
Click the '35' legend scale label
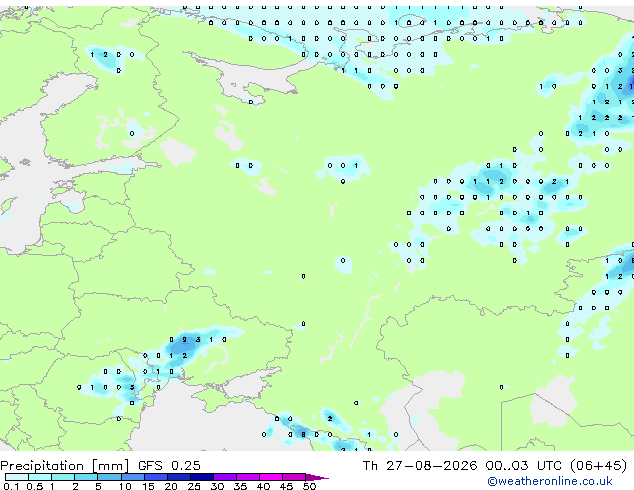[240, 486]
